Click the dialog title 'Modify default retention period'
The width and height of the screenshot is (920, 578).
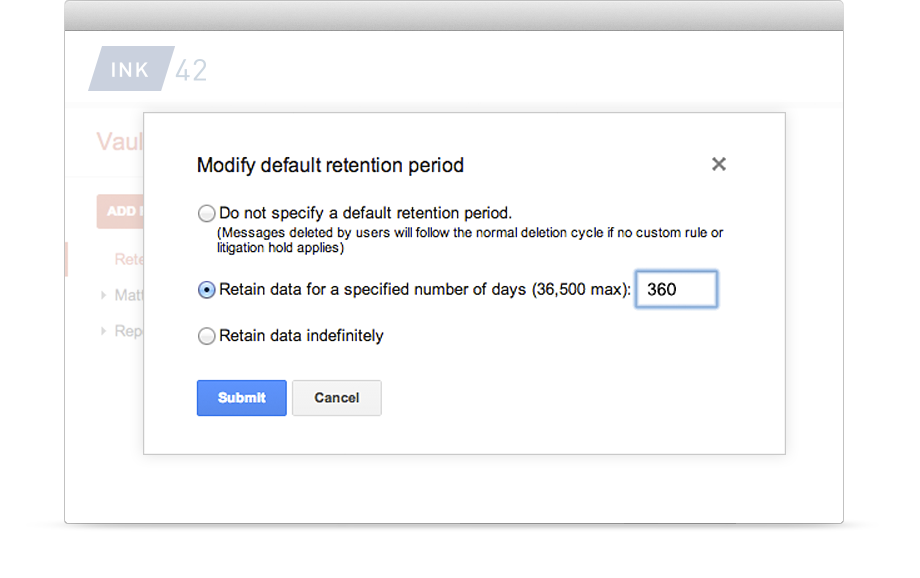tap(330, 165)
